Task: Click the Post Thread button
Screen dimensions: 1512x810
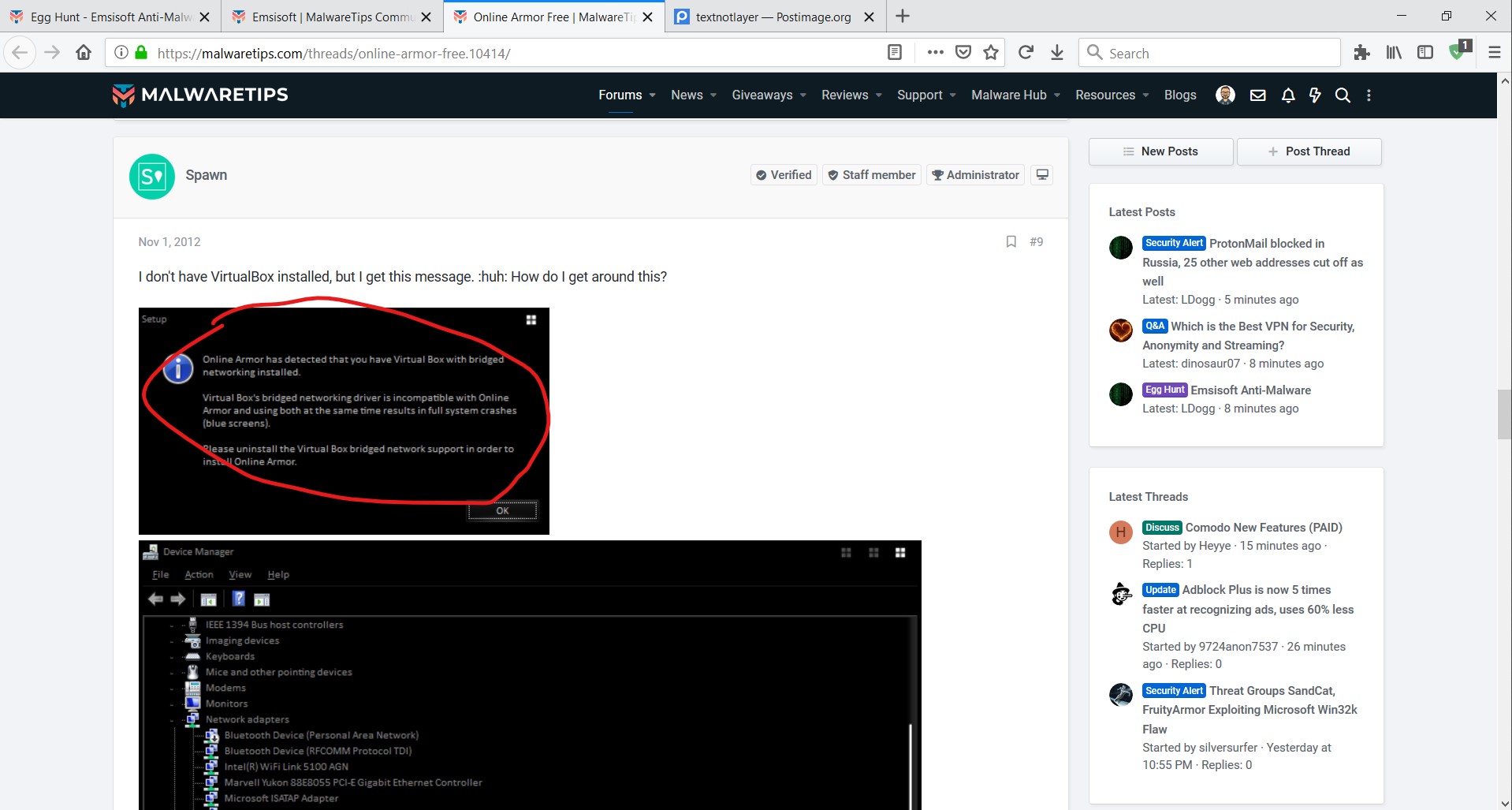Action: pyautogui.click(x=1309, y=151)
